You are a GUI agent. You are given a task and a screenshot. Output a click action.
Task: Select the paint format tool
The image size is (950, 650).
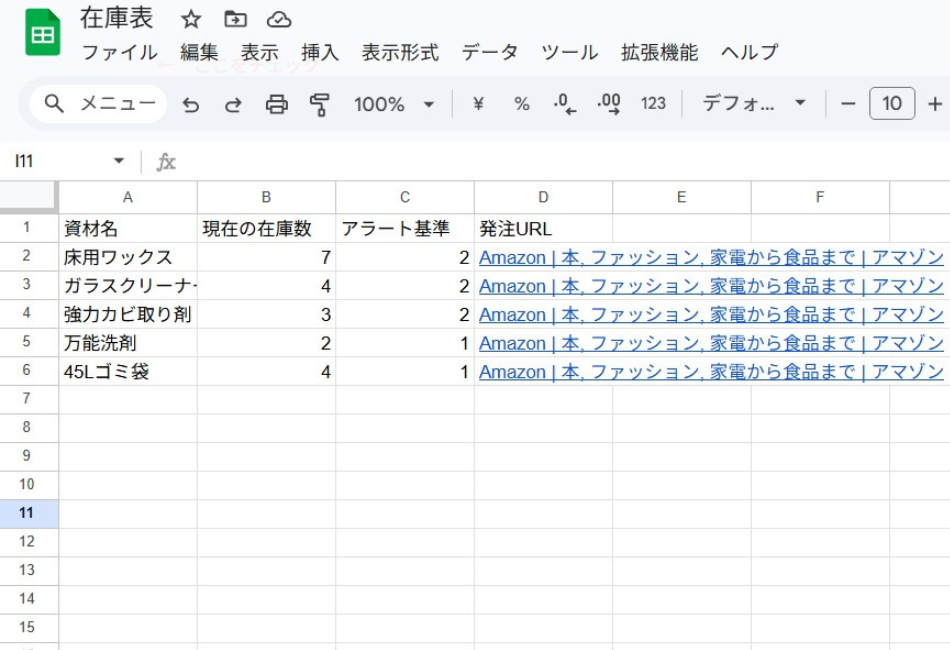[320, 103]
